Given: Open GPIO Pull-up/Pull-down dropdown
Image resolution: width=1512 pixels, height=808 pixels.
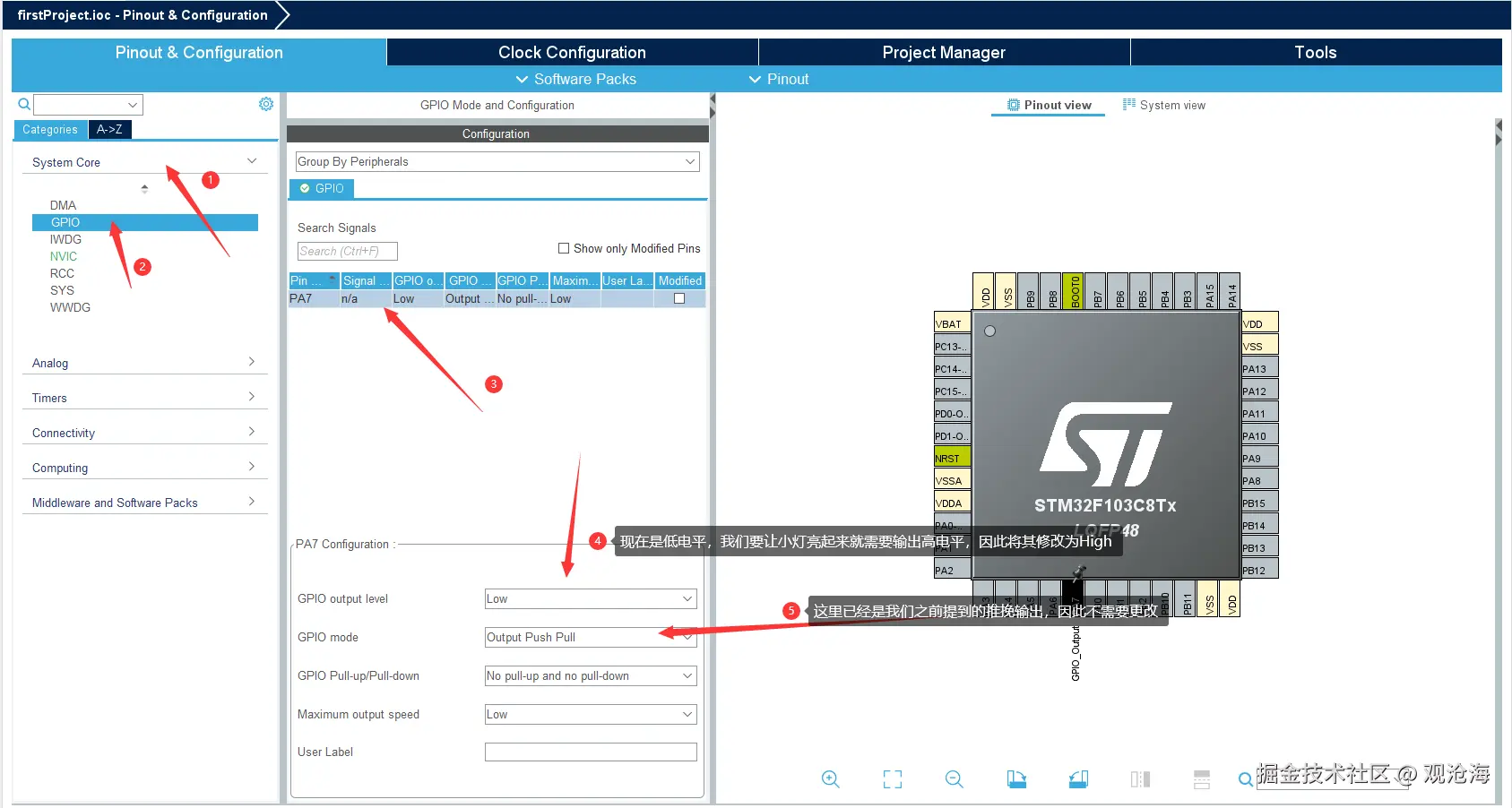Looking at the screenshot, I should (591, 675).
